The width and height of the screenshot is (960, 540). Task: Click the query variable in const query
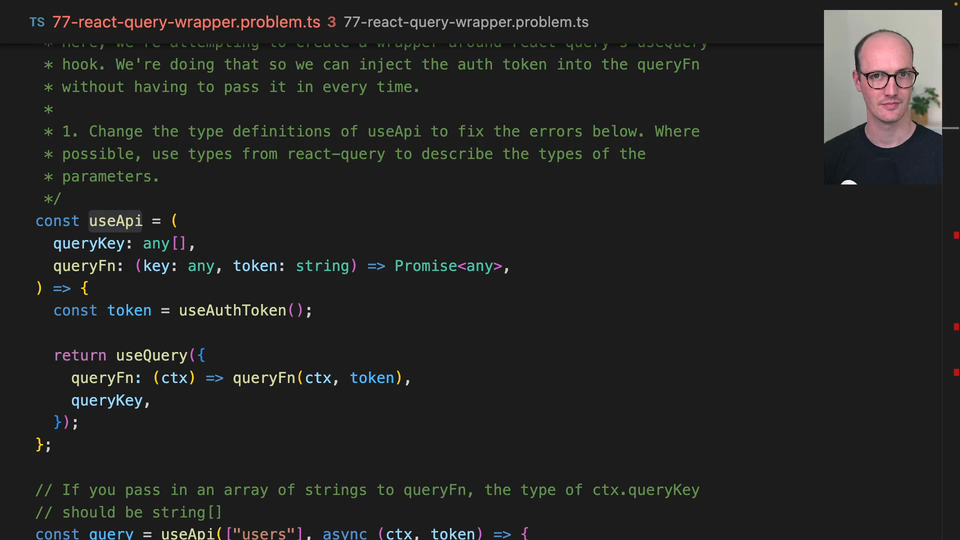(111, 533)
